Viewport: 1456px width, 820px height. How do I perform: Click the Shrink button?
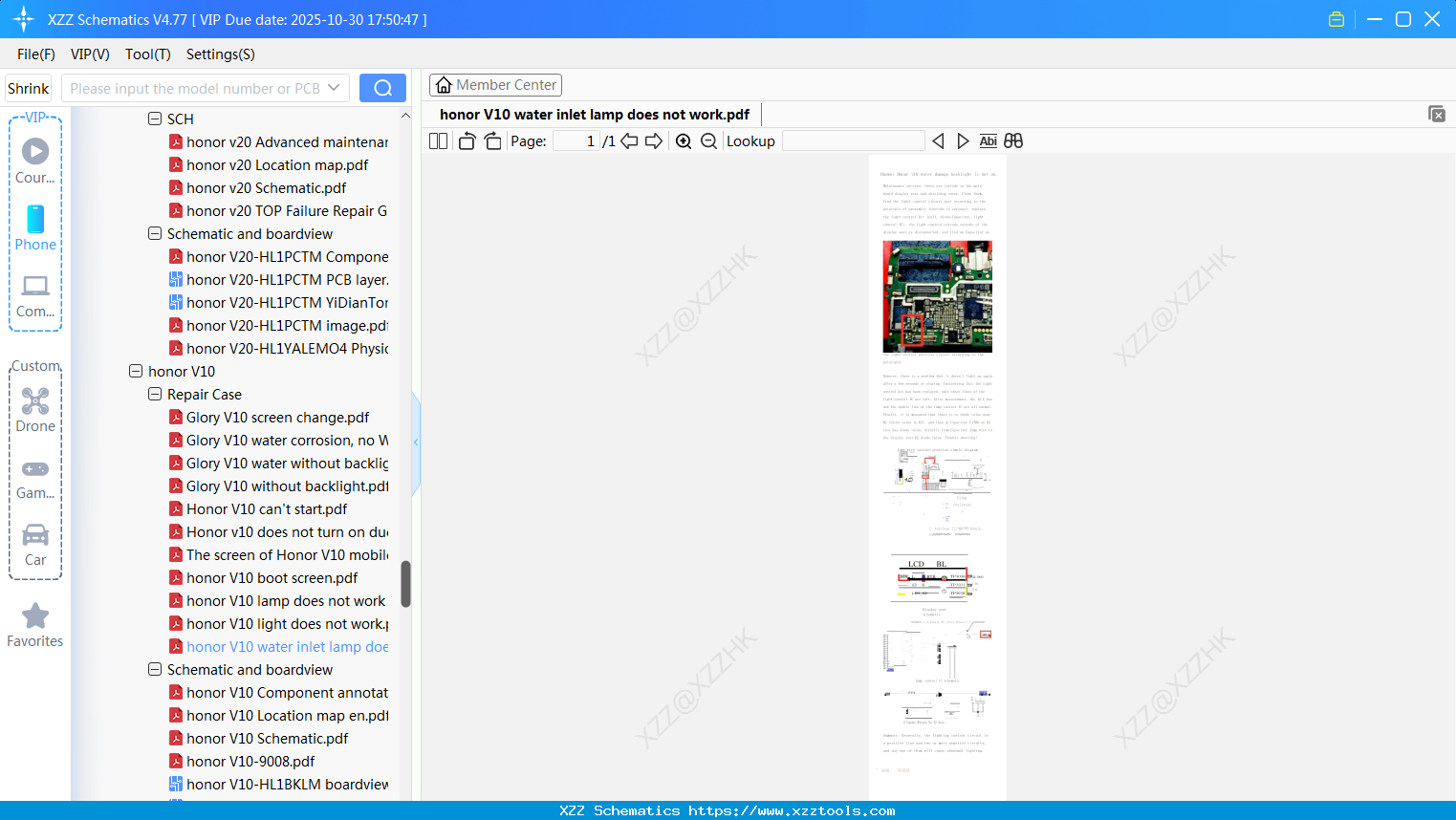click(29, 88)
